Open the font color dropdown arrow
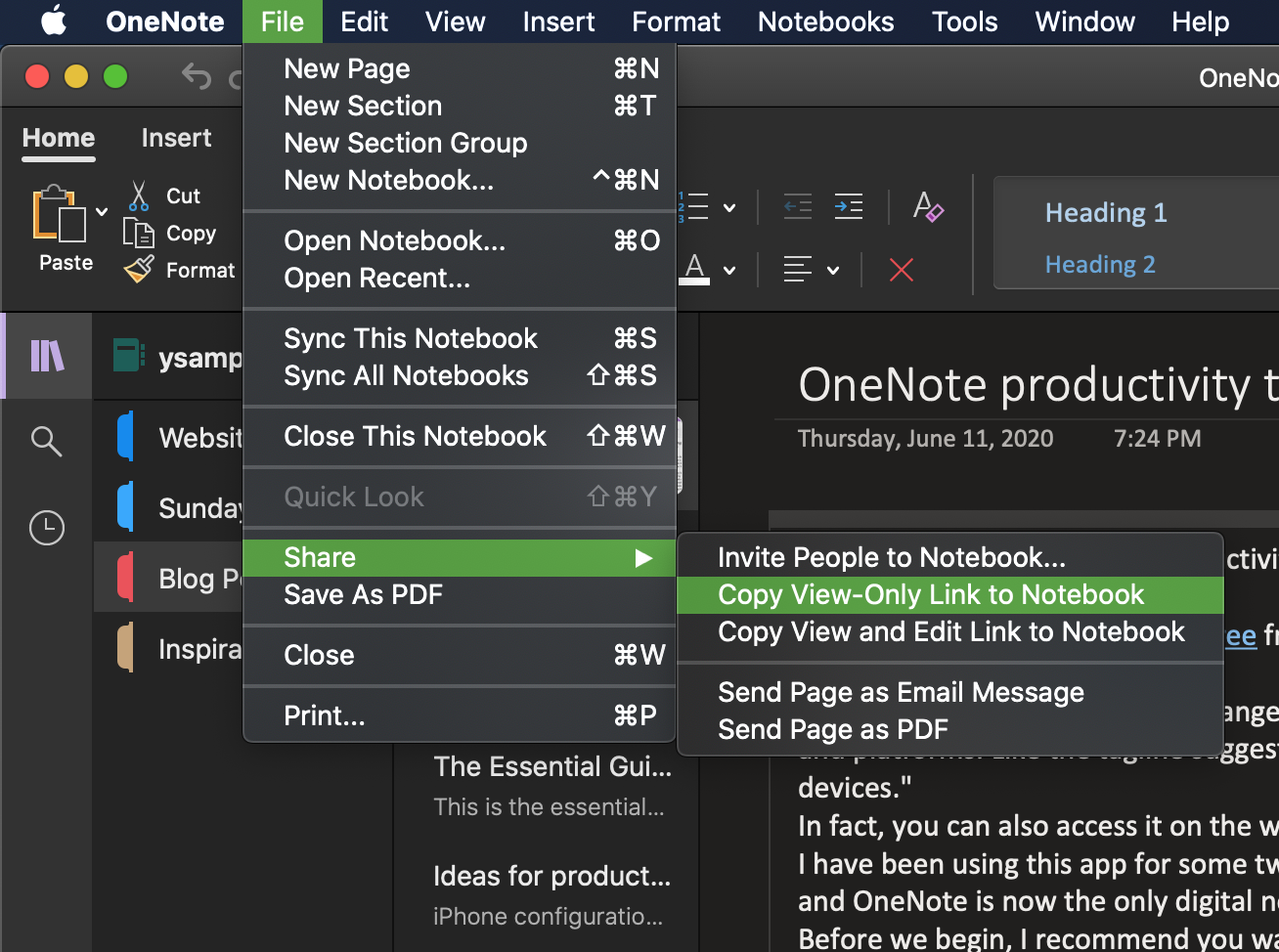Image resolution: width=1279 pixels, height=952 pixels. 729,270
